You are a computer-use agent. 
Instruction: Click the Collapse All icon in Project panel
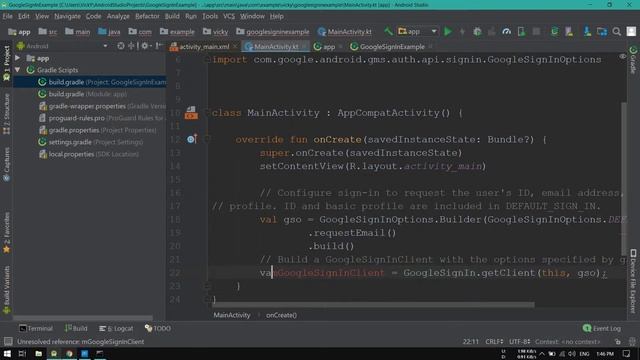click(x=131, y=46)
